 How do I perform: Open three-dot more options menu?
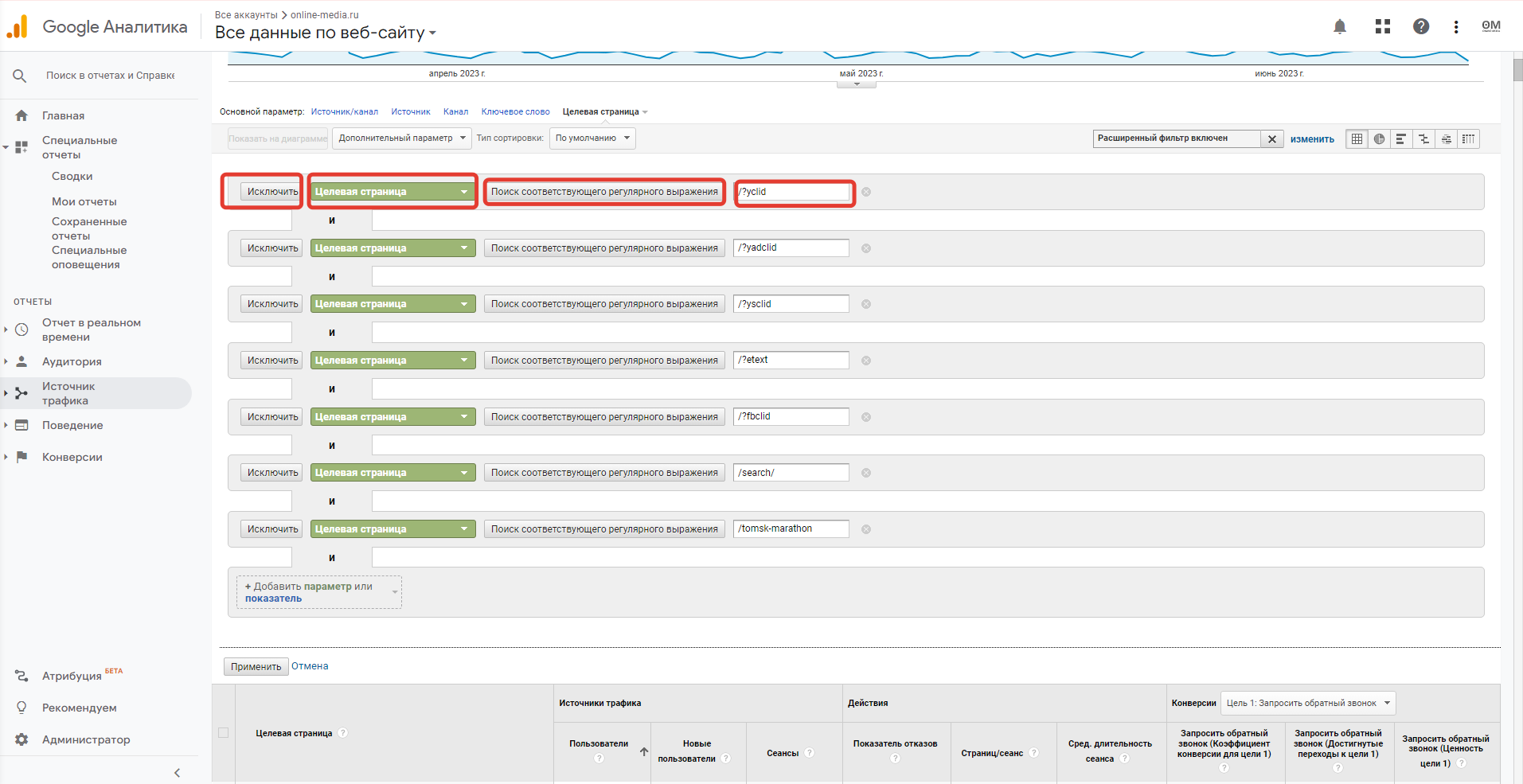point(1456,26)
